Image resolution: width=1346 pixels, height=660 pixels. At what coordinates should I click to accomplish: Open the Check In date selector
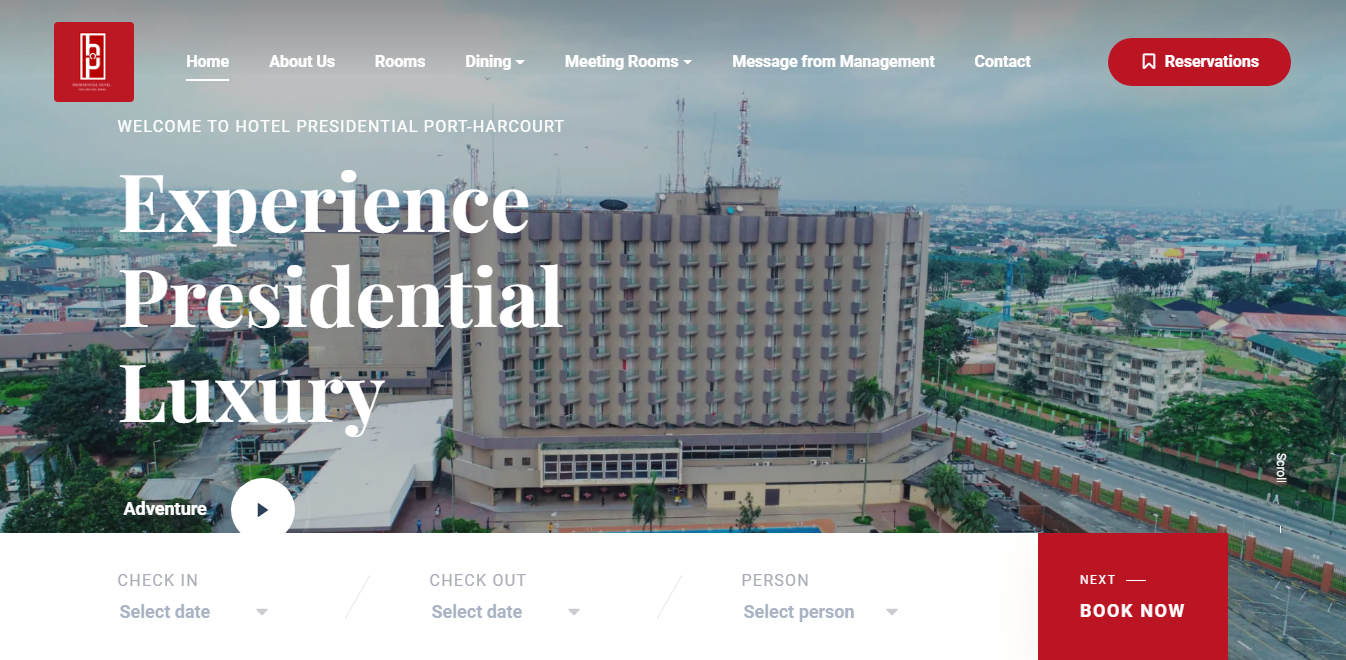pos(194,612)
